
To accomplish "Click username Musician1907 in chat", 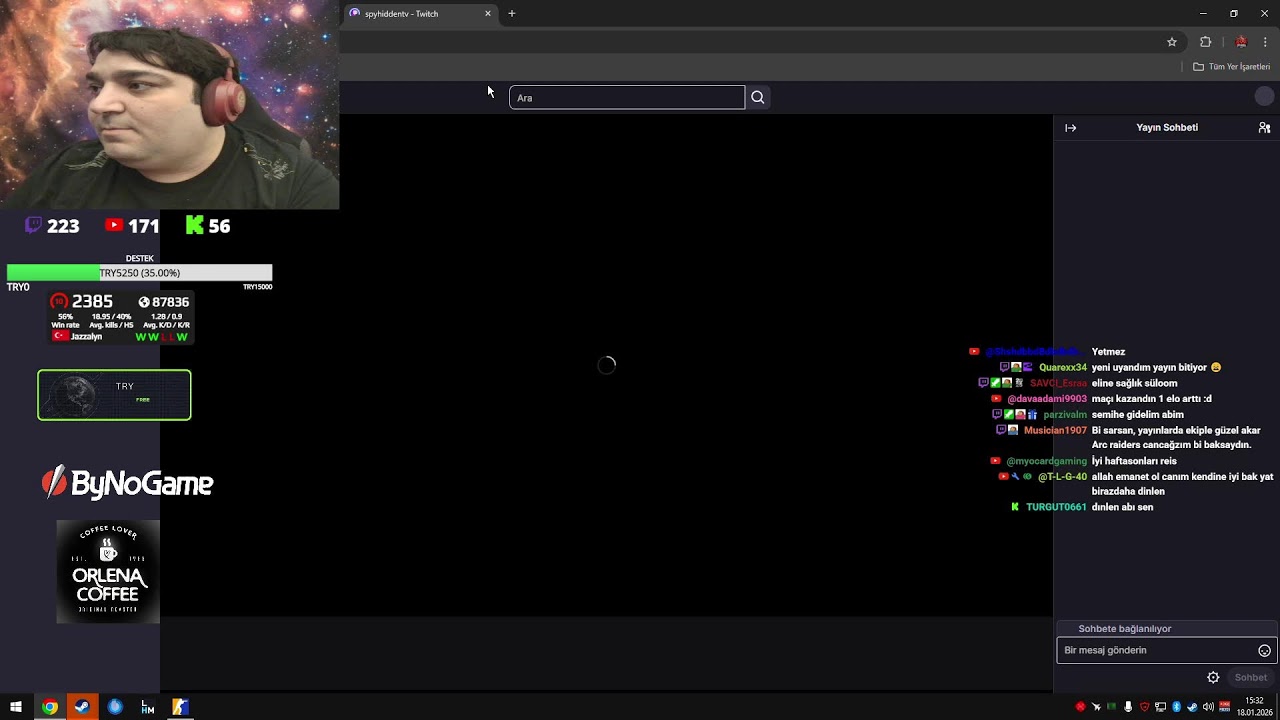I will tap(1055, 430).
